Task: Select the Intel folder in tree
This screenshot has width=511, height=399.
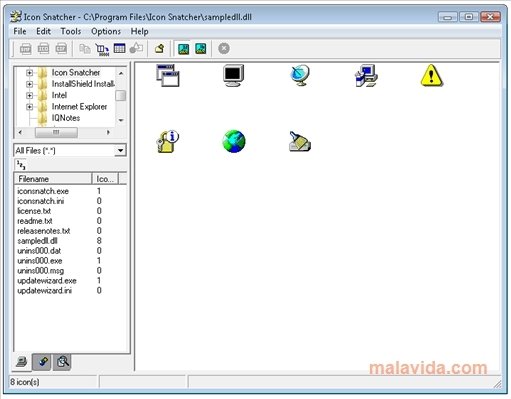Action: [x=59, y=95]
